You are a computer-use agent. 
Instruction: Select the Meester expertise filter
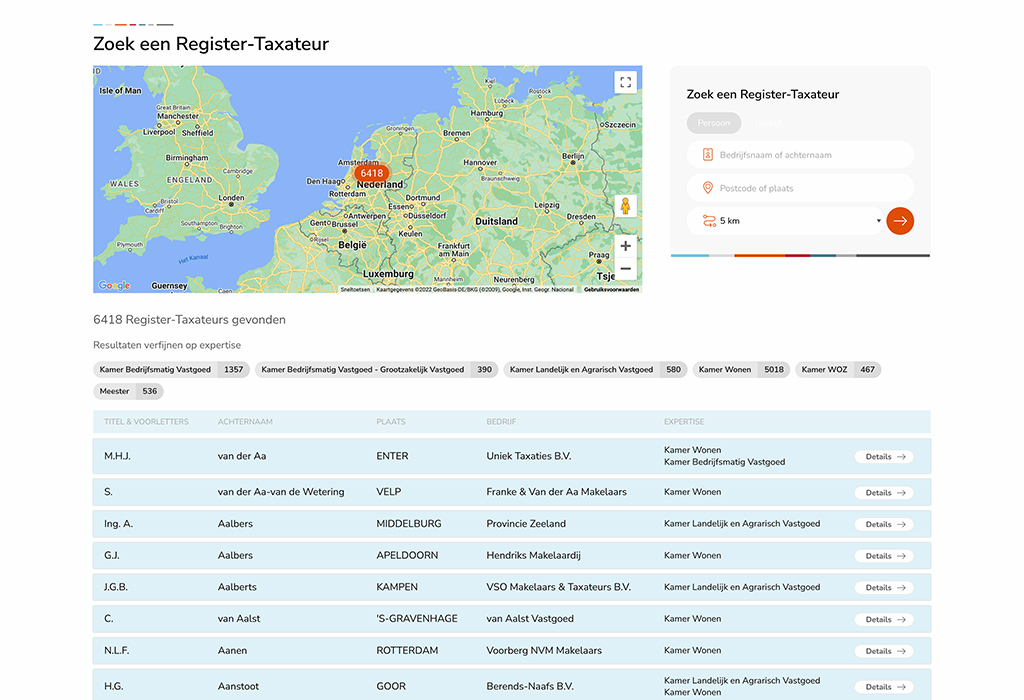tap(128, 391)
